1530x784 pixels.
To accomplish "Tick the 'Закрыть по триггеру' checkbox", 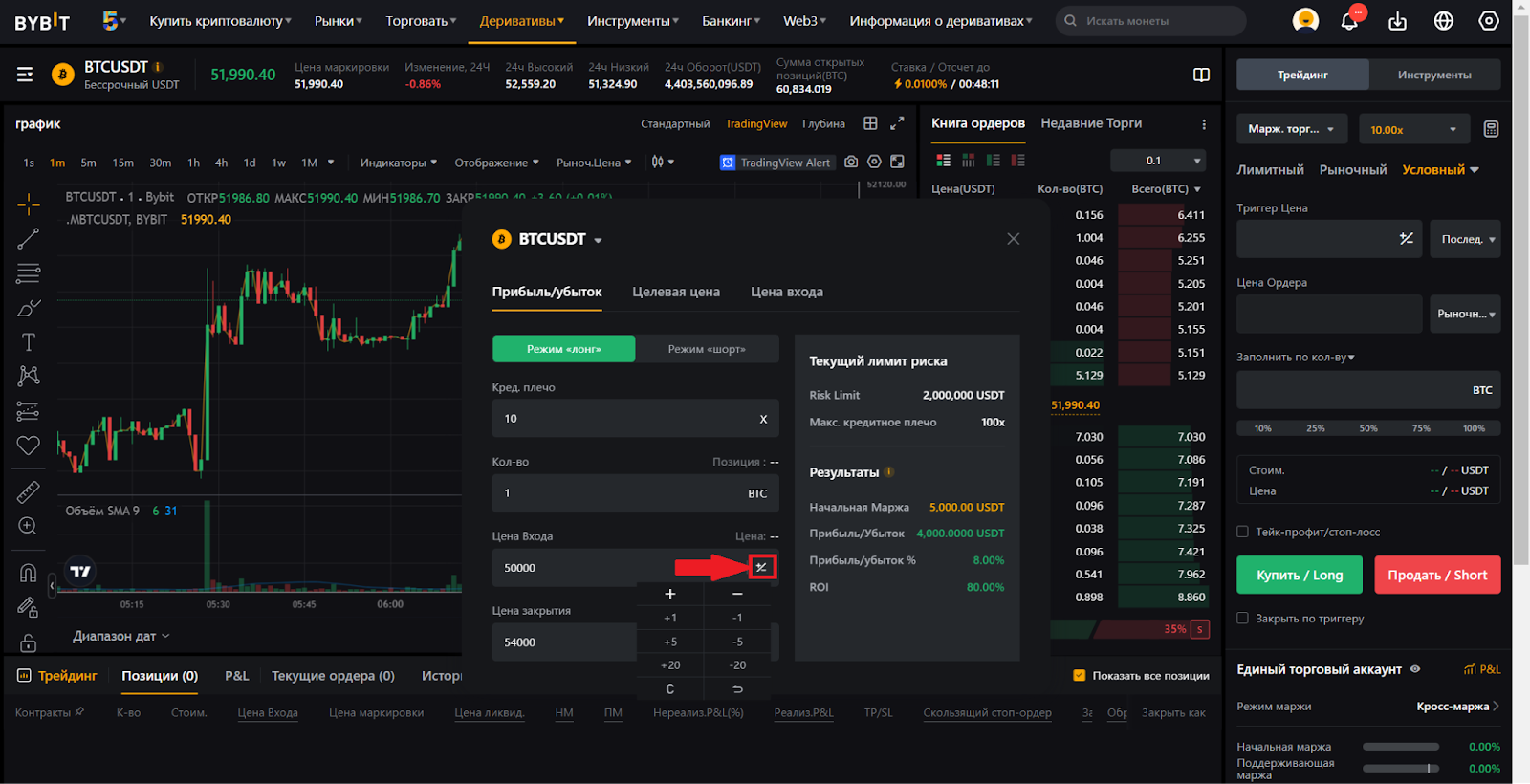I will click(x=1242, y=619).
